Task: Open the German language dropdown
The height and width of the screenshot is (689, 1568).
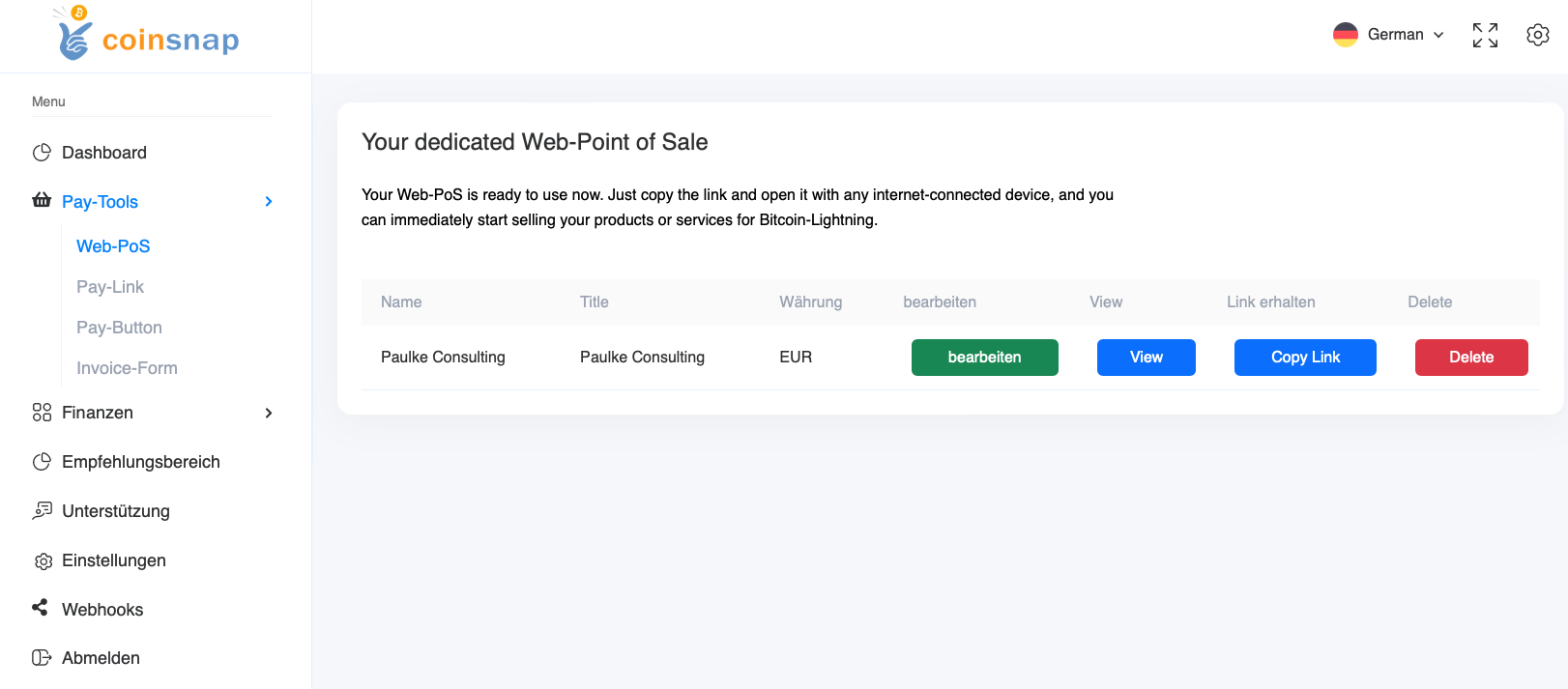Action: pyautogui.click(x=1389, y=35)
